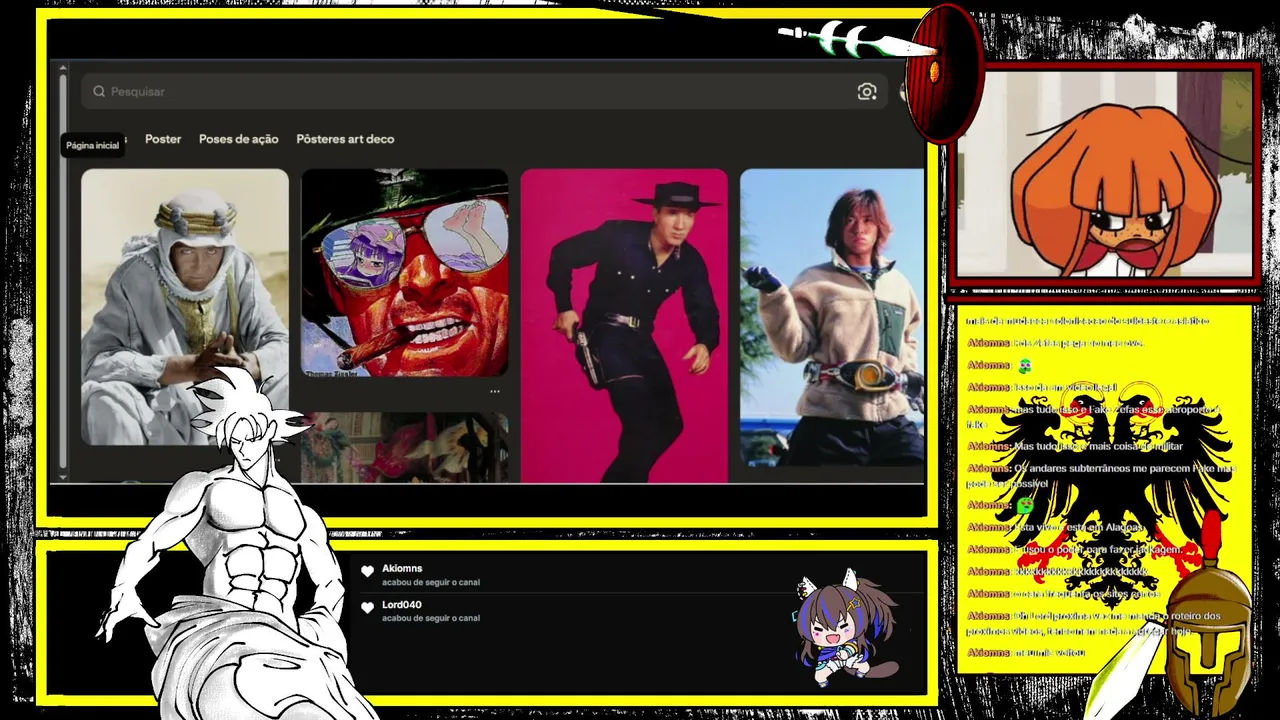The height and width of the screenshot is (720, 1280).
Task: Click the heart icon beside Lord040
Action: coord(367,607)
